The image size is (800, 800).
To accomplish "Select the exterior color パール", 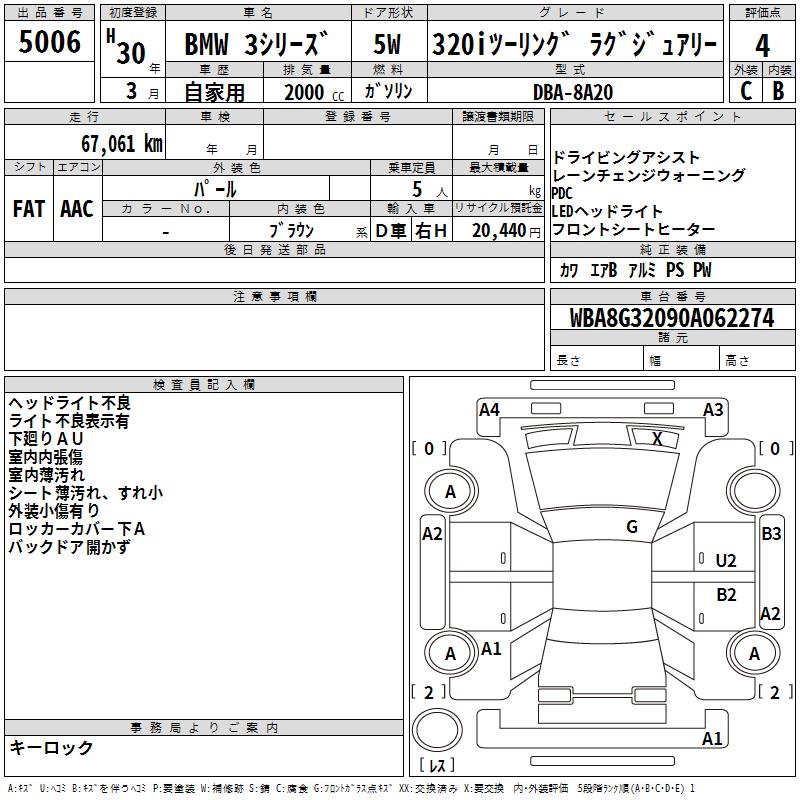I will (215, 189).
